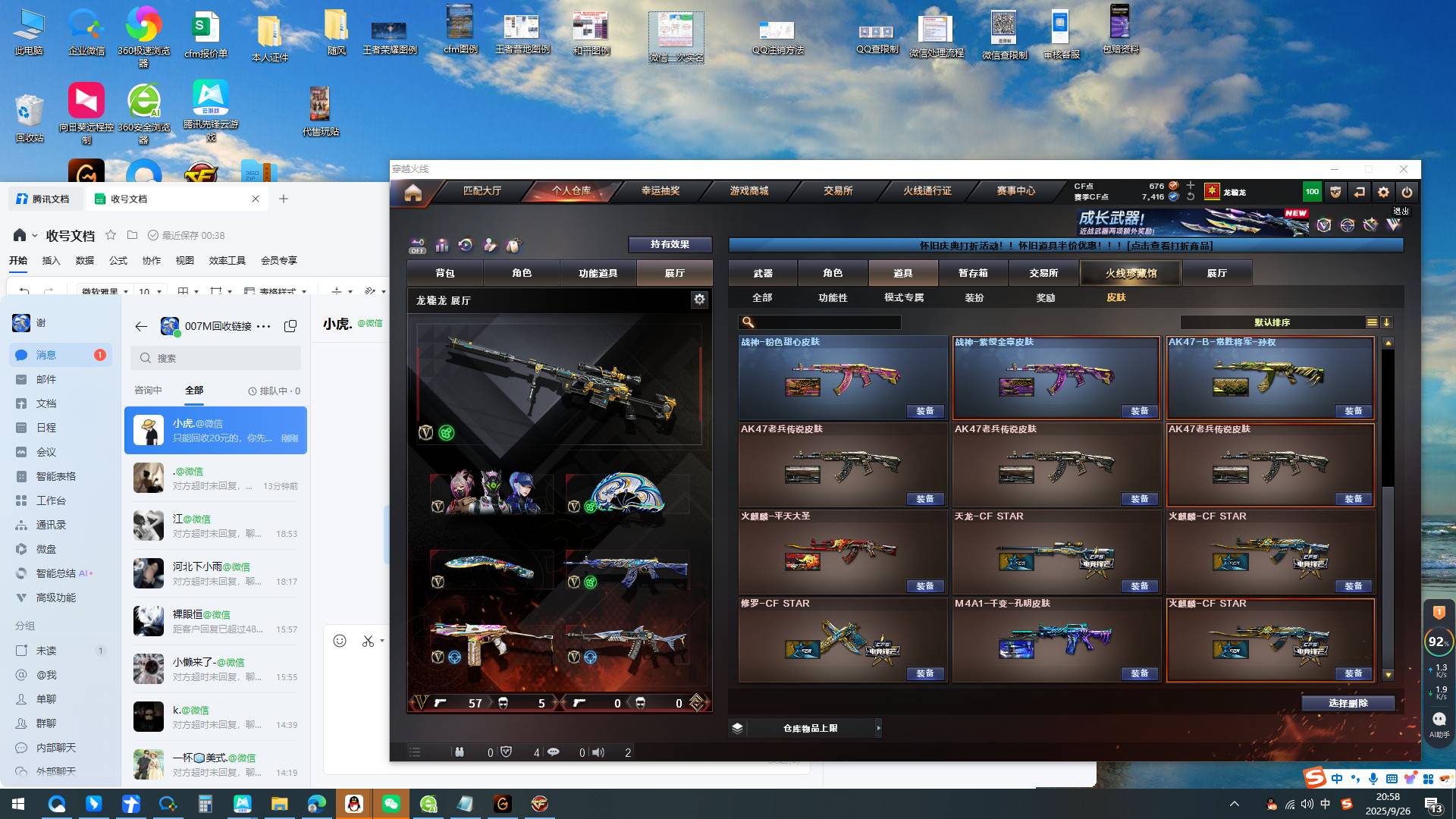Screen dimensions: 1456x819
Task: Open showroom settings gear beside 龙辘龙 展厅
Action: point(699,300)
